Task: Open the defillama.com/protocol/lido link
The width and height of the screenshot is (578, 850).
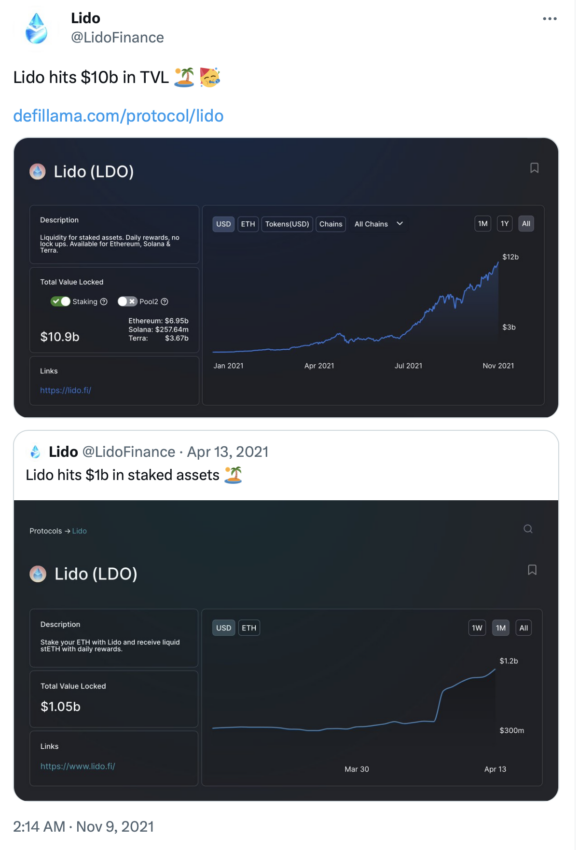Action: coord(118,116)
